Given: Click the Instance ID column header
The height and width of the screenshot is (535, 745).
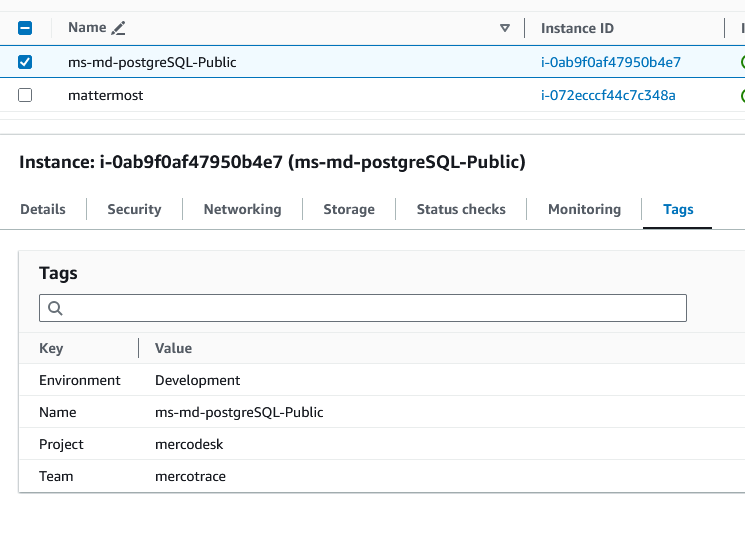Looking at the screenshot, I should point(577,29).
